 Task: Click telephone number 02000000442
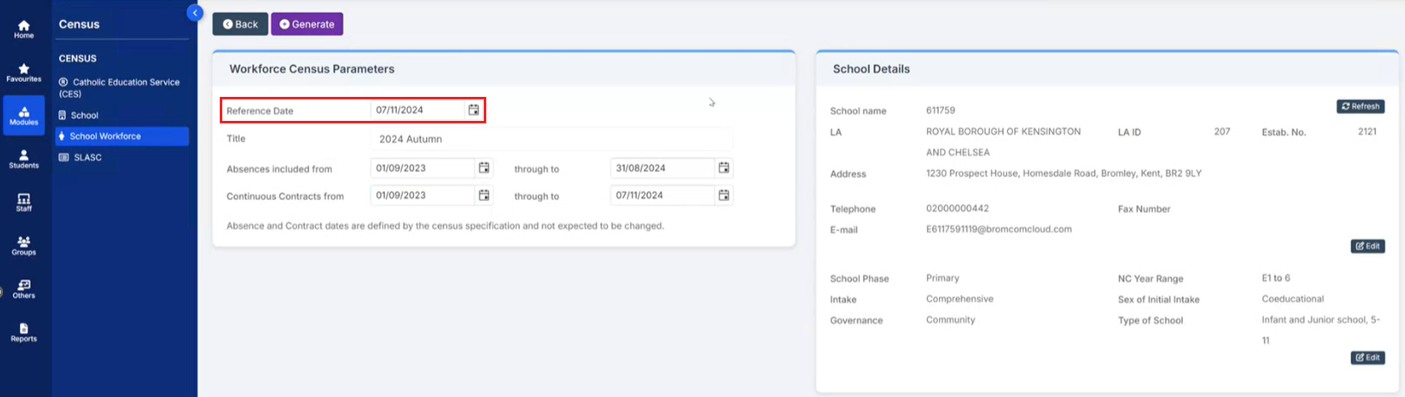click(957, 208)
